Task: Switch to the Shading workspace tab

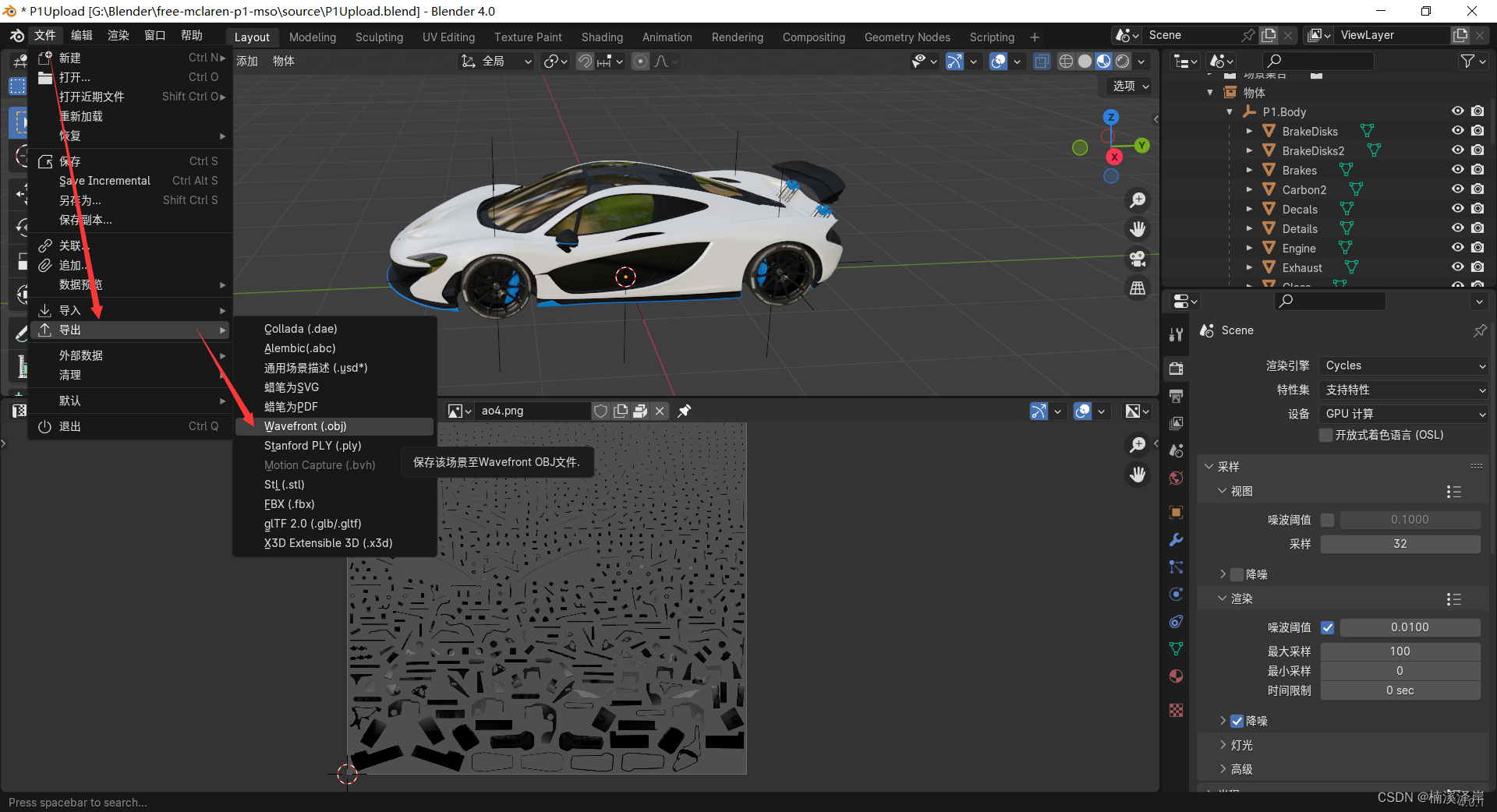Action: [x=602, y=37]
